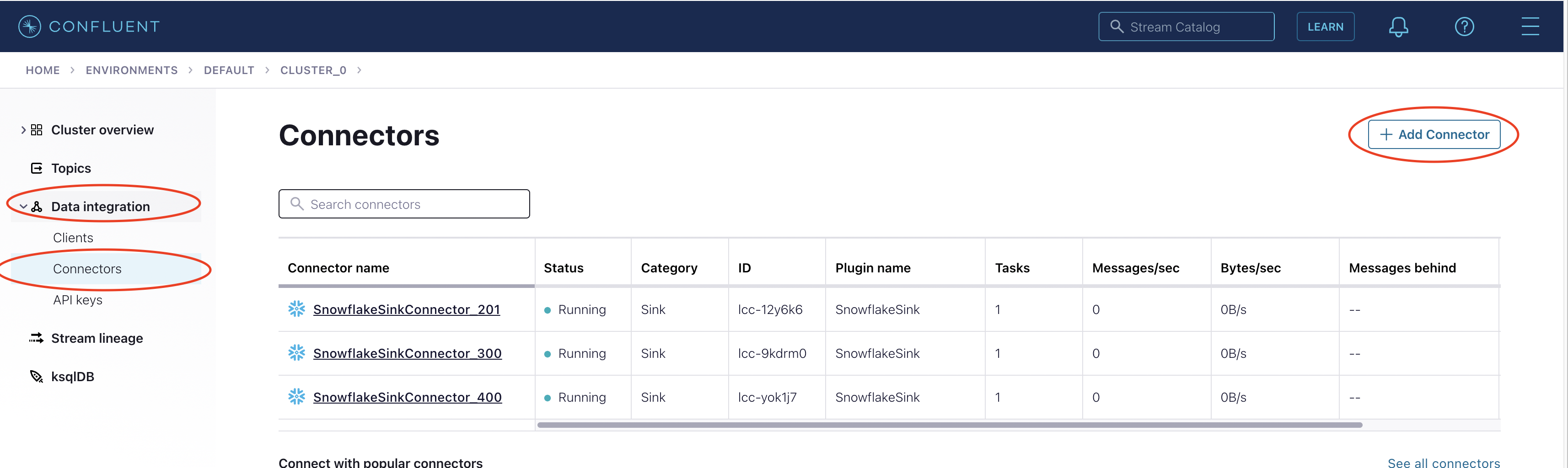The width and height of the screenshot is (1568, 468).
Task: Select Clients in the sidebar
Action: [x=73, y=238]
